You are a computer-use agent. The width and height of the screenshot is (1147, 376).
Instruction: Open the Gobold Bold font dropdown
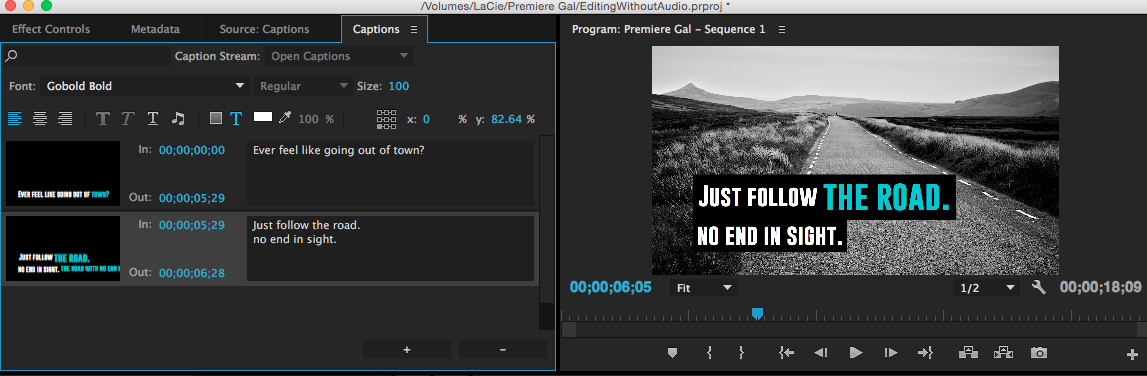pos(145,86)
